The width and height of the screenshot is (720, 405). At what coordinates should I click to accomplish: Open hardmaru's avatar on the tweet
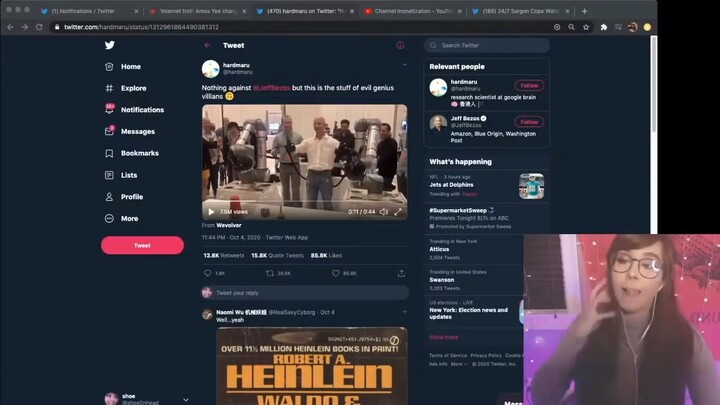point(210,69)
